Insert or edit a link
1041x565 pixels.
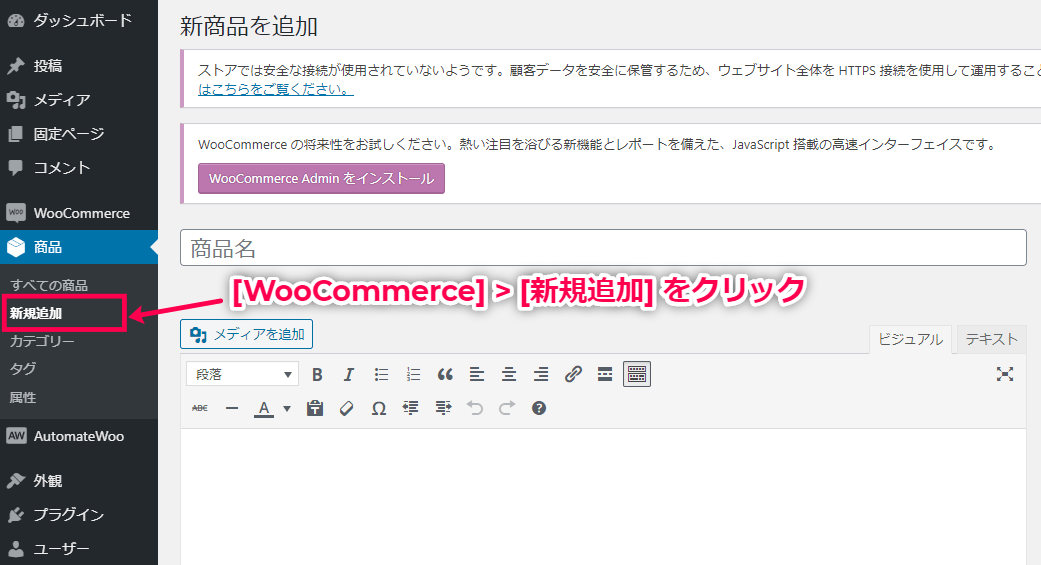coord(573,374)
